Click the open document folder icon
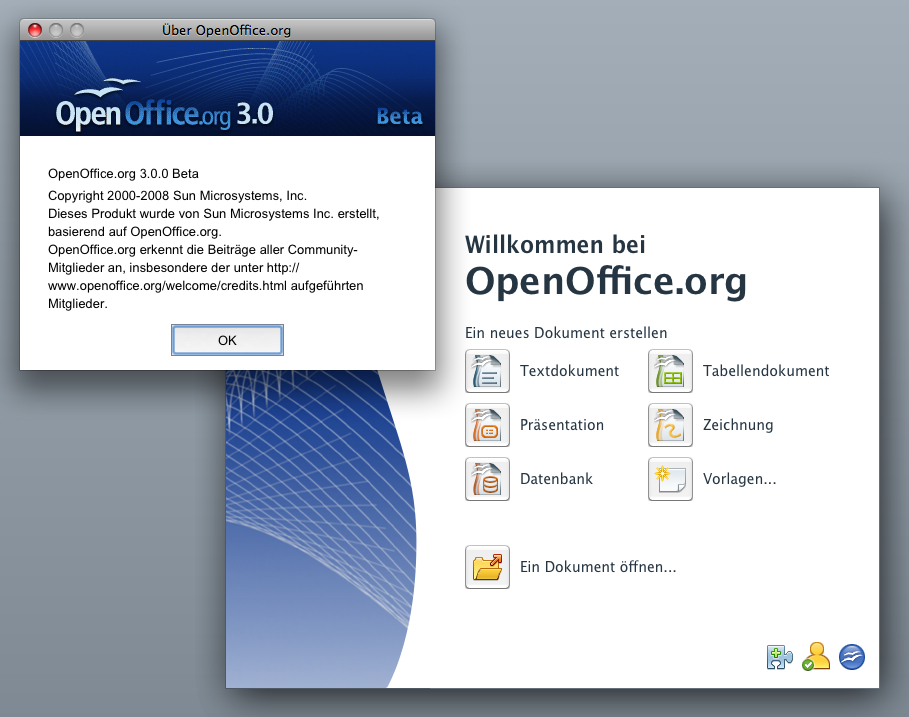The height and width of the screenshot is (717, 909). pos(487,567)
